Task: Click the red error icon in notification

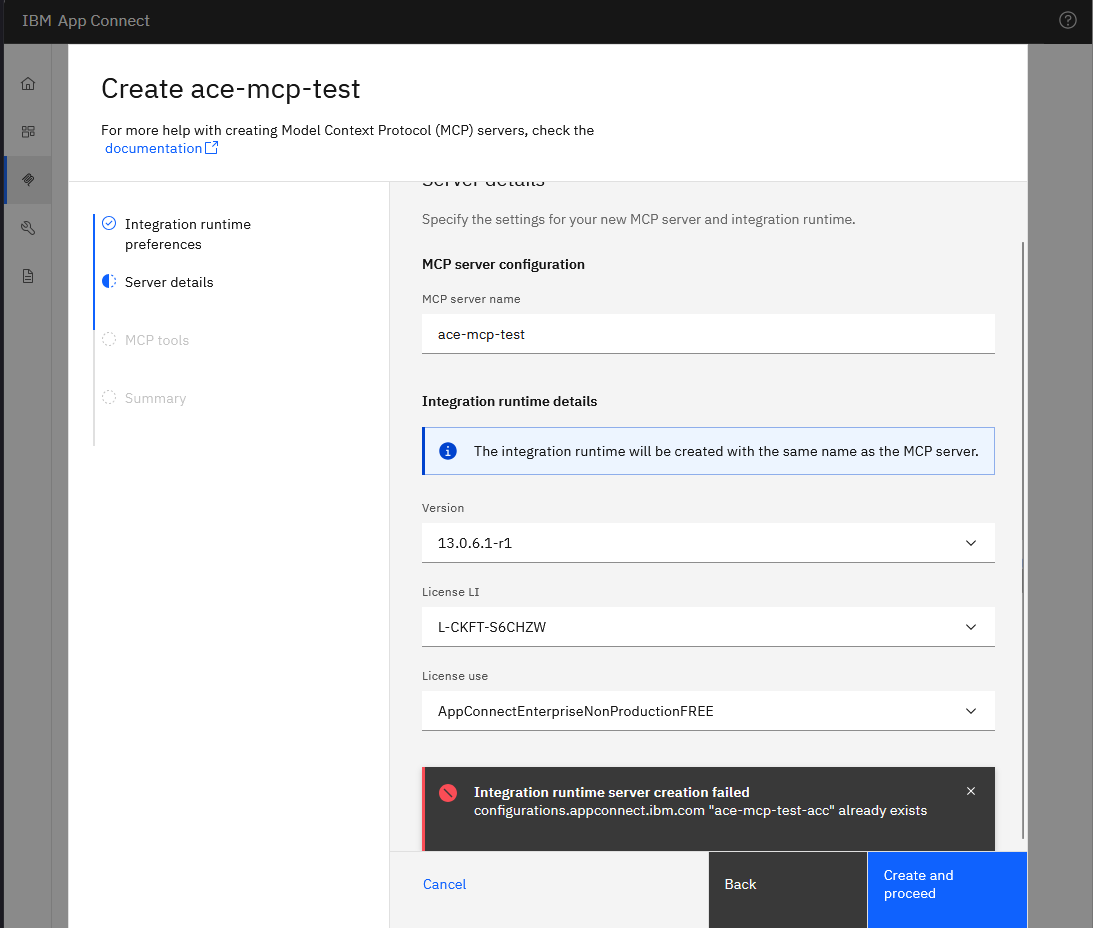Action: coord(448,793)
